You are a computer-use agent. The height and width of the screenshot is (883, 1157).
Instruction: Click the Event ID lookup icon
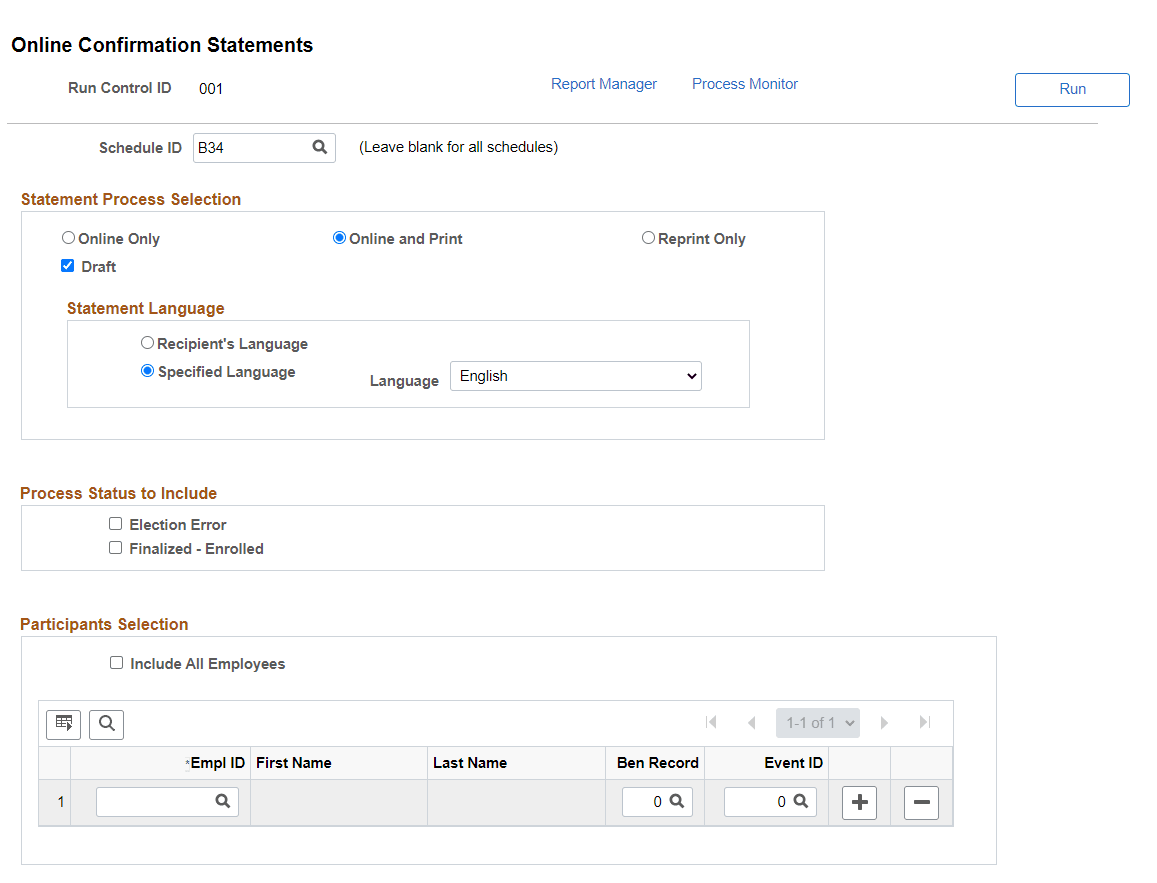click(x=800, y=801)
